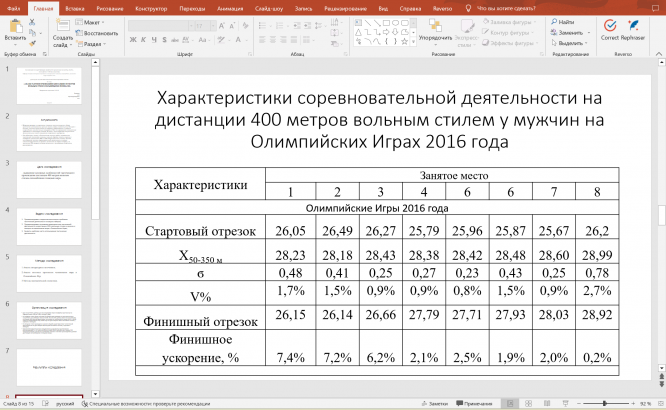The height and width of the screenshot is (410, 666).
Task: Switch to Reading view icon
Action: click(547, 404)
